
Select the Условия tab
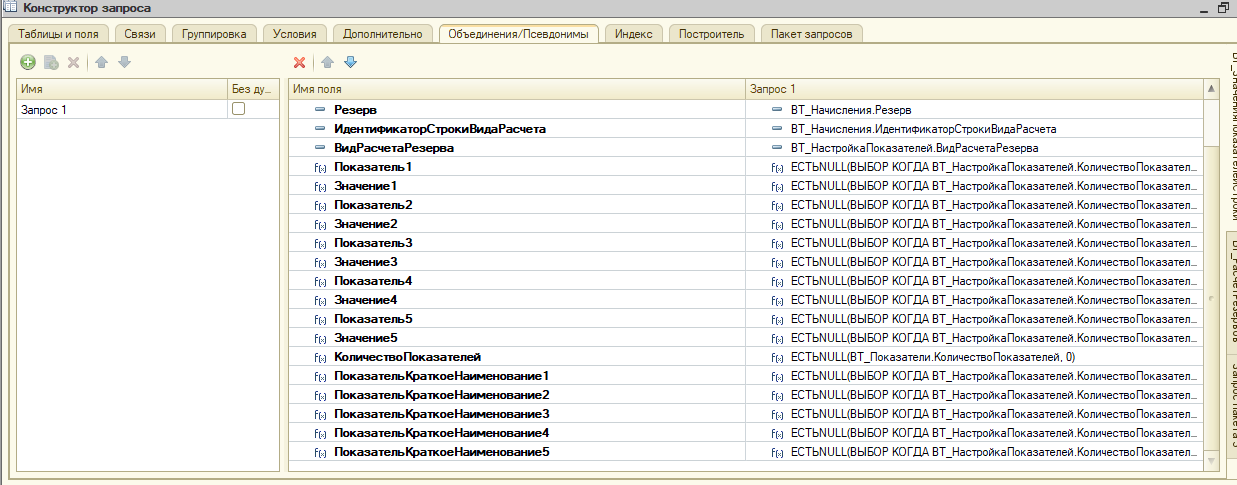tap(294, 34)
